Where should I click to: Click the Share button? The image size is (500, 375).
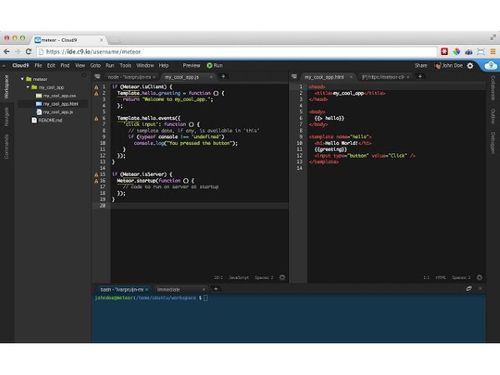click(421, 65)
